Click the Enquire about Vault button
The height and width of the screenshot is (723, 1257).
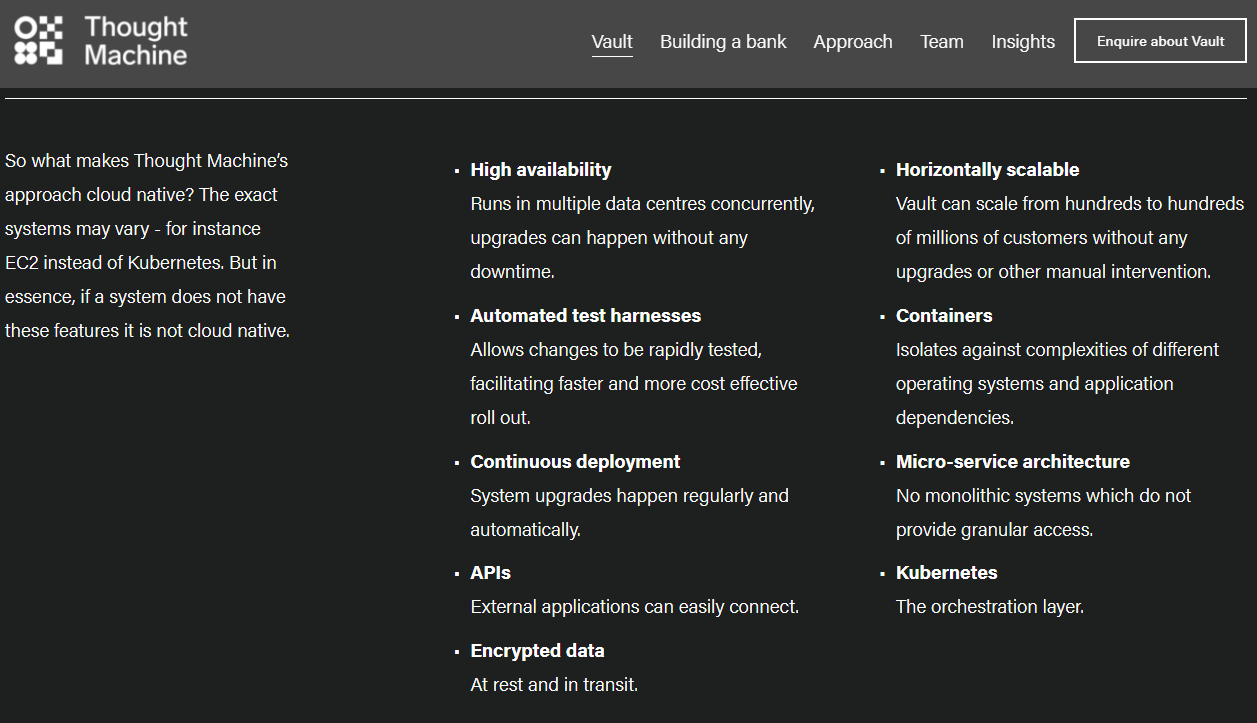1160,41
